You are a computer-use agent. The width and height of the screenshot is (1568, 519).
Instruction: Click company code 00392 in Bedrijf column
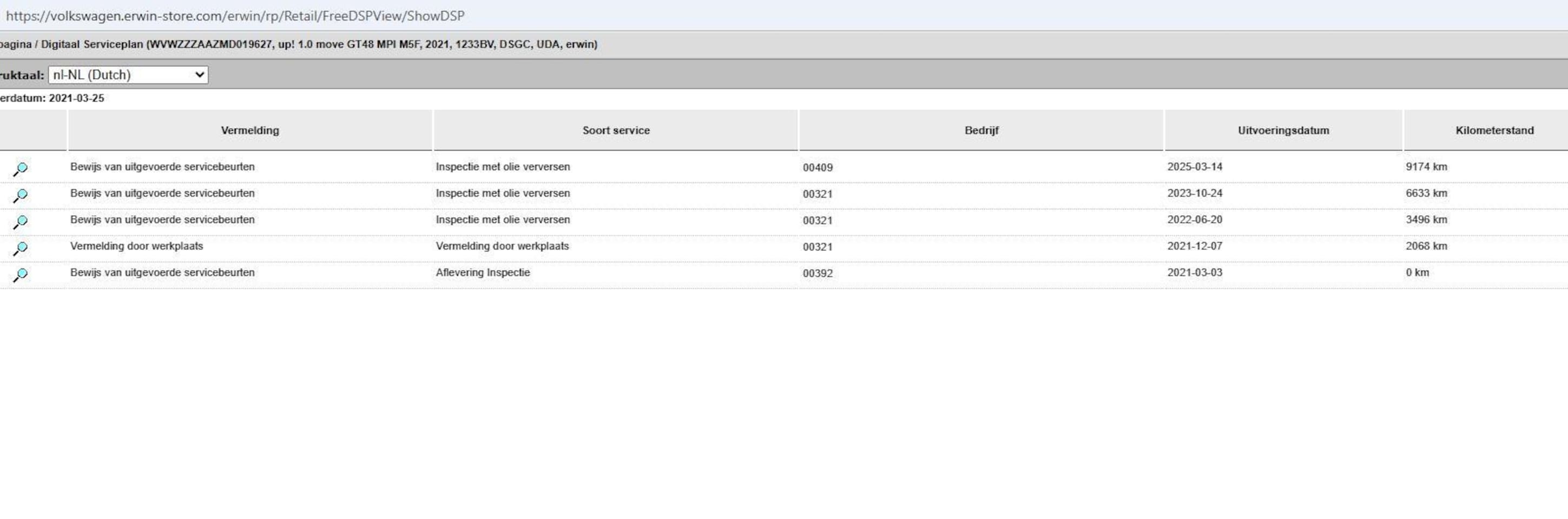[817, 273]
